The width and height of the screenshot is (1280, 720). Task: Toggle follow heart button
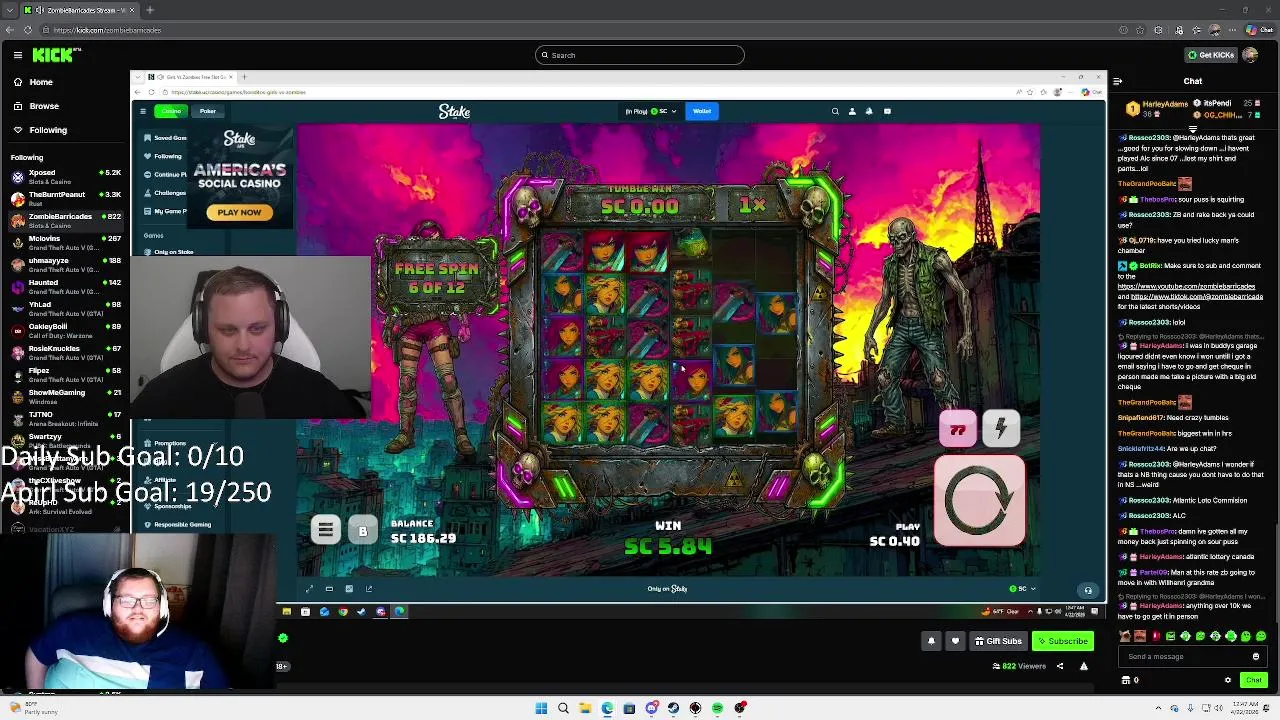(x=955, y=641)
